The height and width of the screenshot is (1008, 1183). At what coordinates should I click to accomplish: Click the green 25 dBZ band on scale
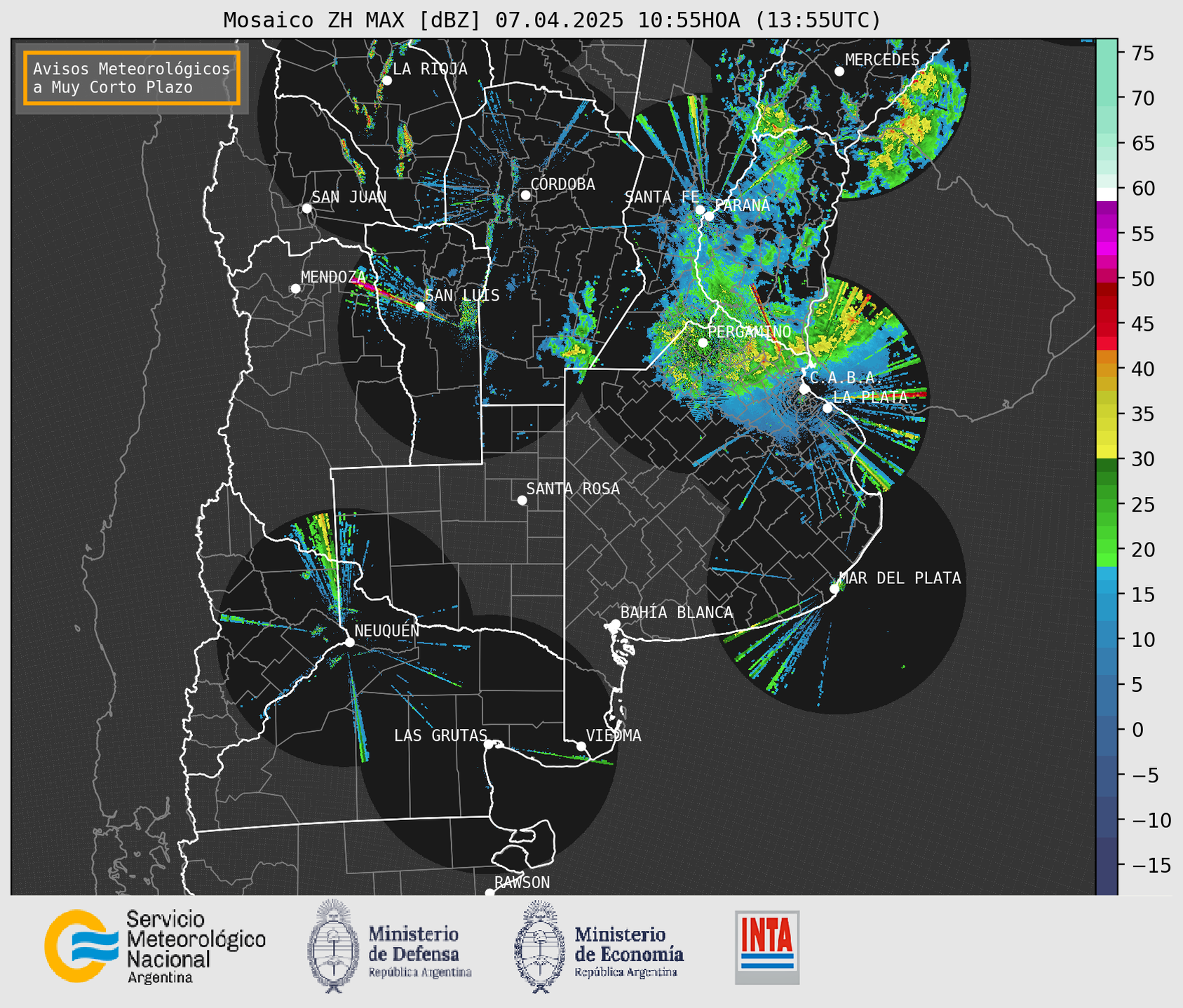pyautogui.click(x=1106, y=505)
